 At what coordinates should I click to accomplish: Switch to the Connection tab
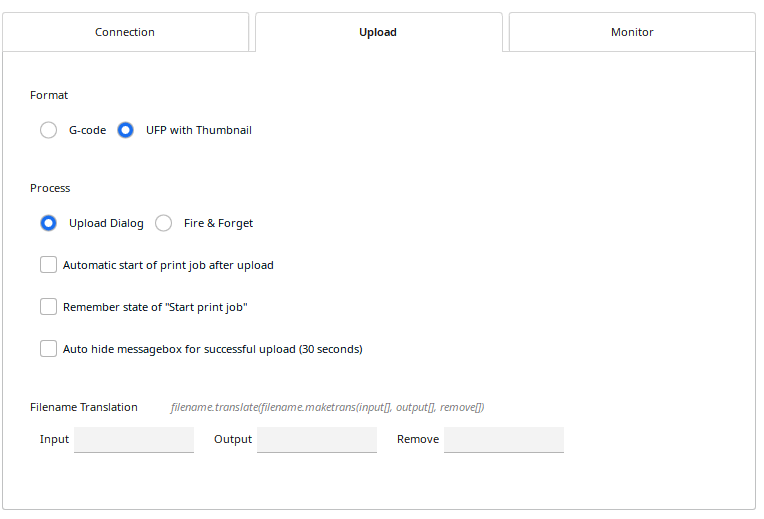[x=125, y=32]
